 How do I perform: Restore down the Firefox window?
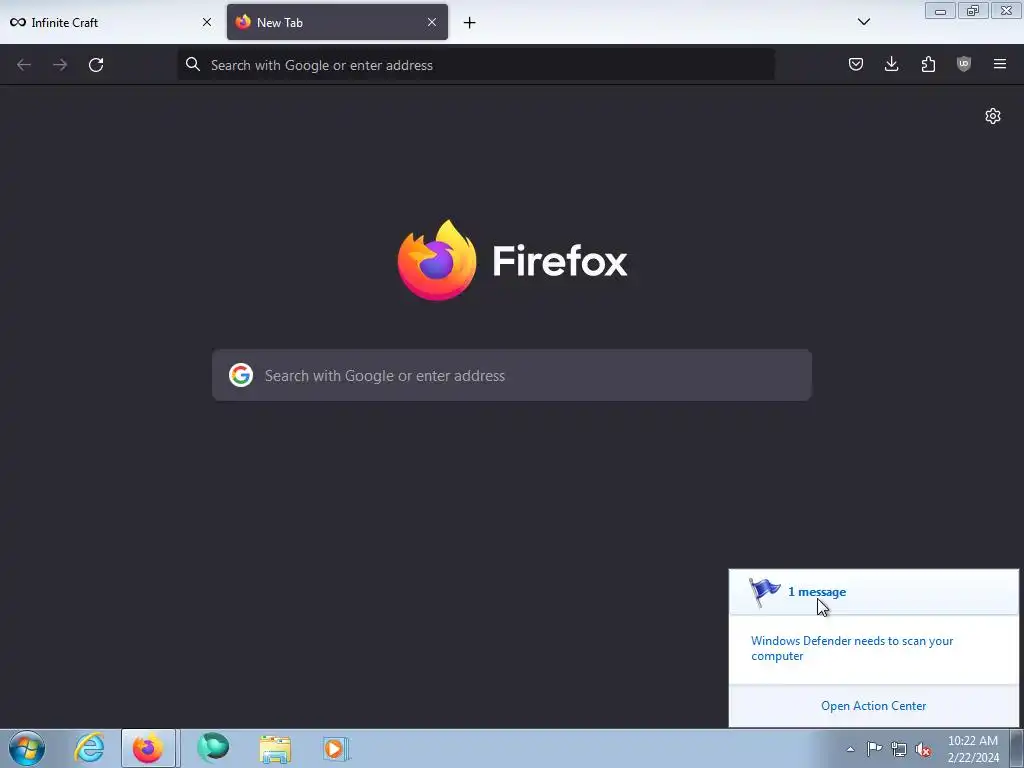[973, 10]
